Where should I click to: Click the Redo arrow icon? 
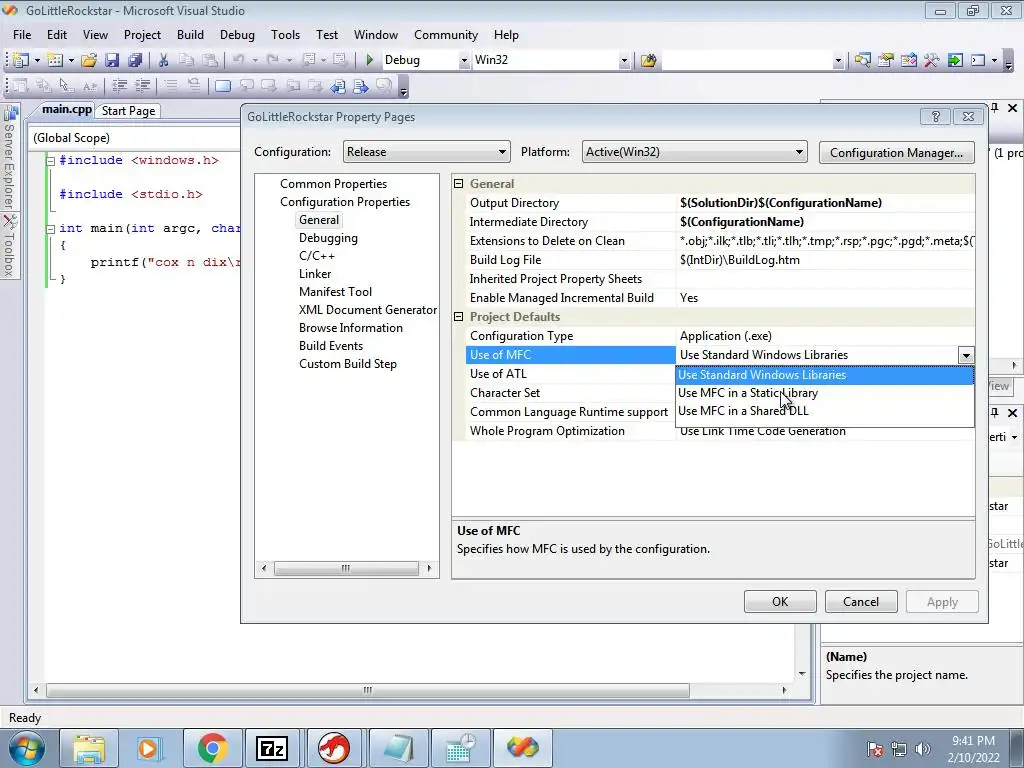click(272, 60)
